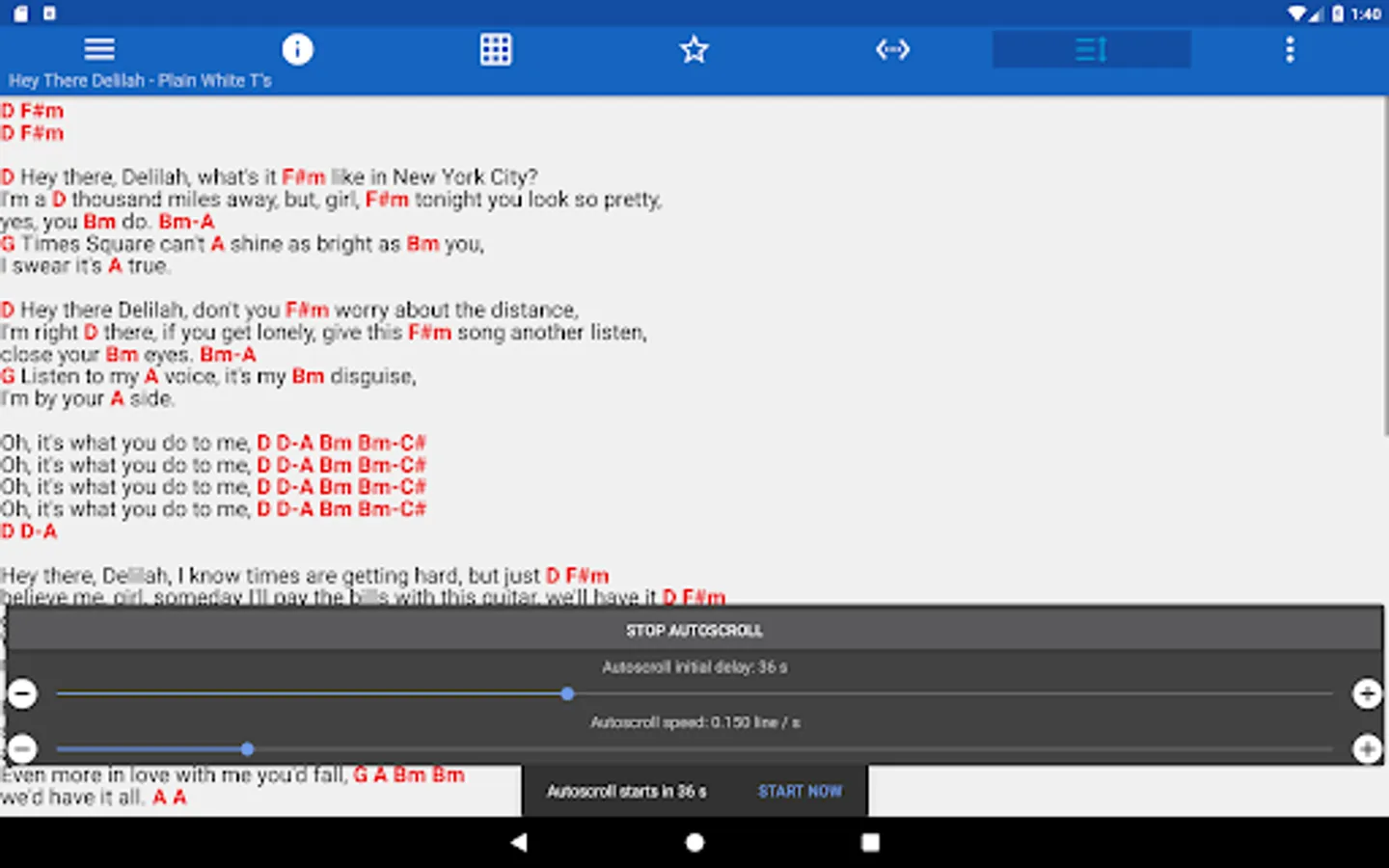Stop autoscroll with STOP AUTOSCROLL button
Image resolution: width=1389 pixels, height=868 pixels.
point(694,630)
